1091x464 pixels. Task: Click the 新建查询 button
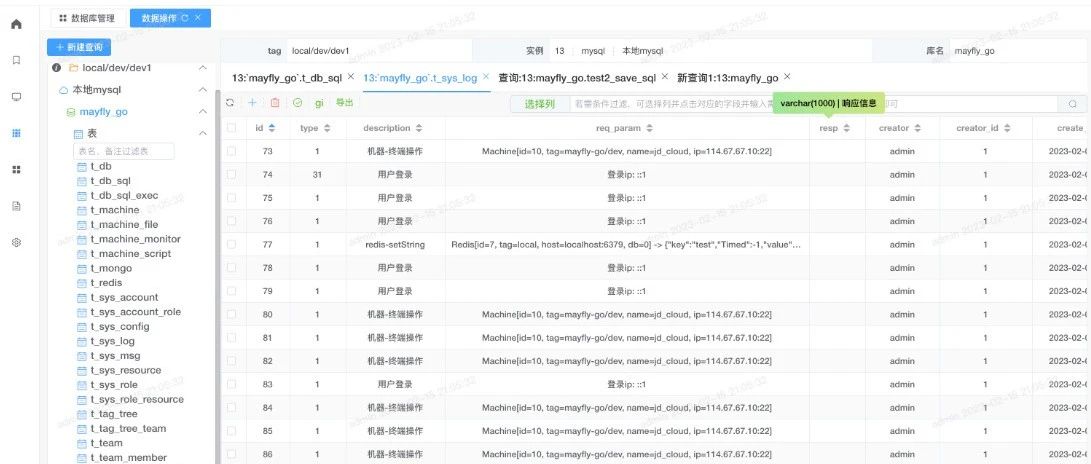tap(79, 47)
